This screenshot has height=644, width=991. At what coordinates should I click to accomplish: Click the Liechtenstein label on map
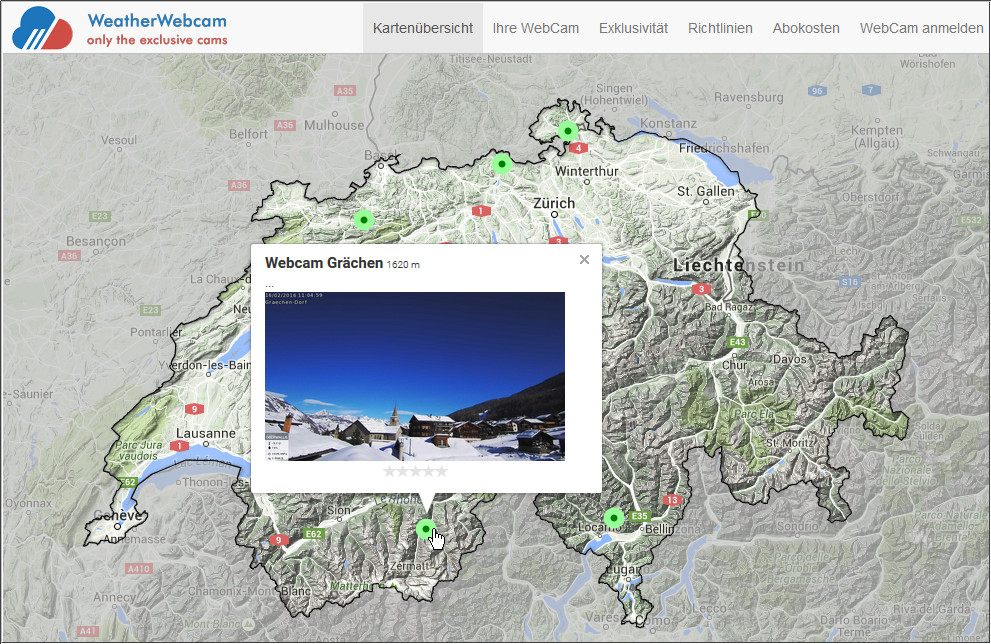tap(738, 265)
